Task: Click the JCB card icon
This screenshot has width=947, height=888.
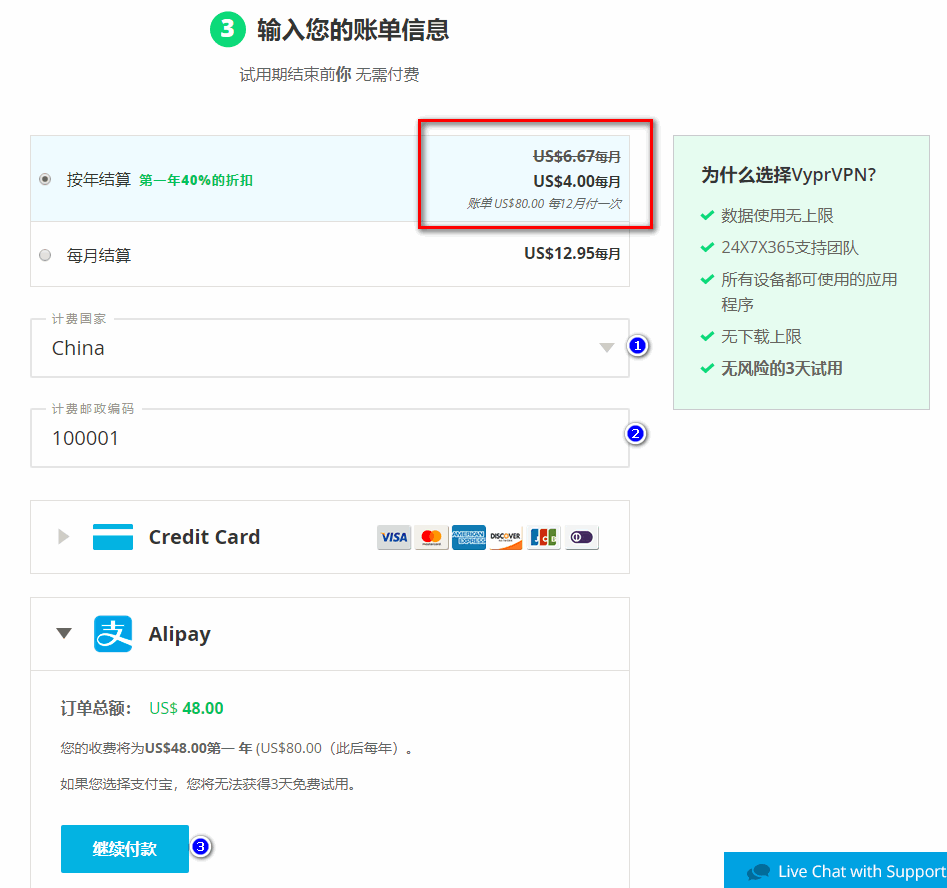Action: point(544,537)
